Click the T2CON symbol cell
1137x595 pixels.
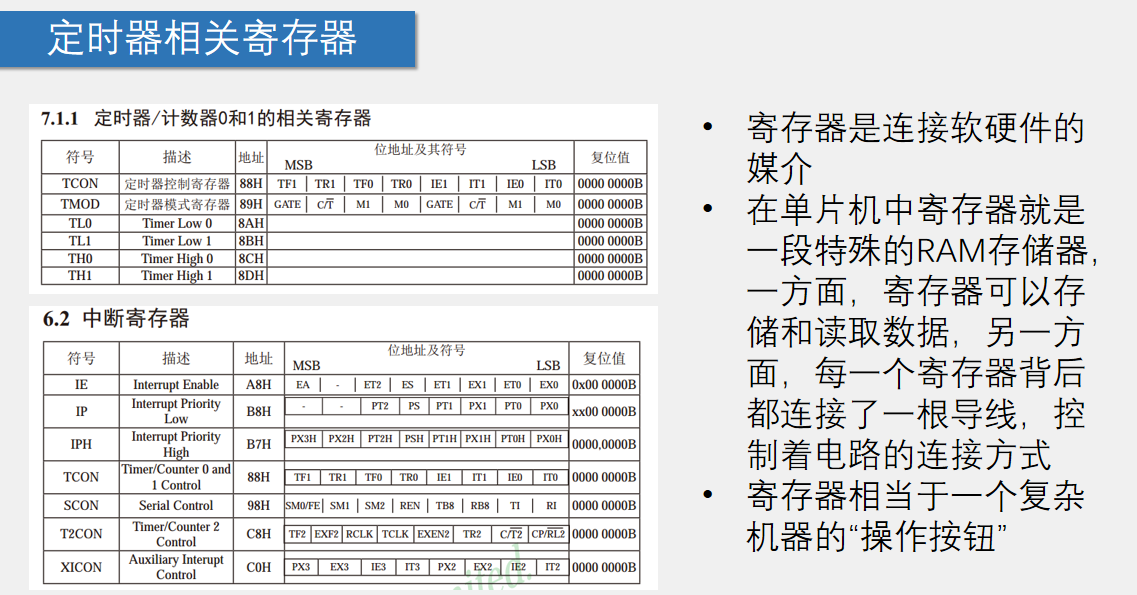(81, 534)
